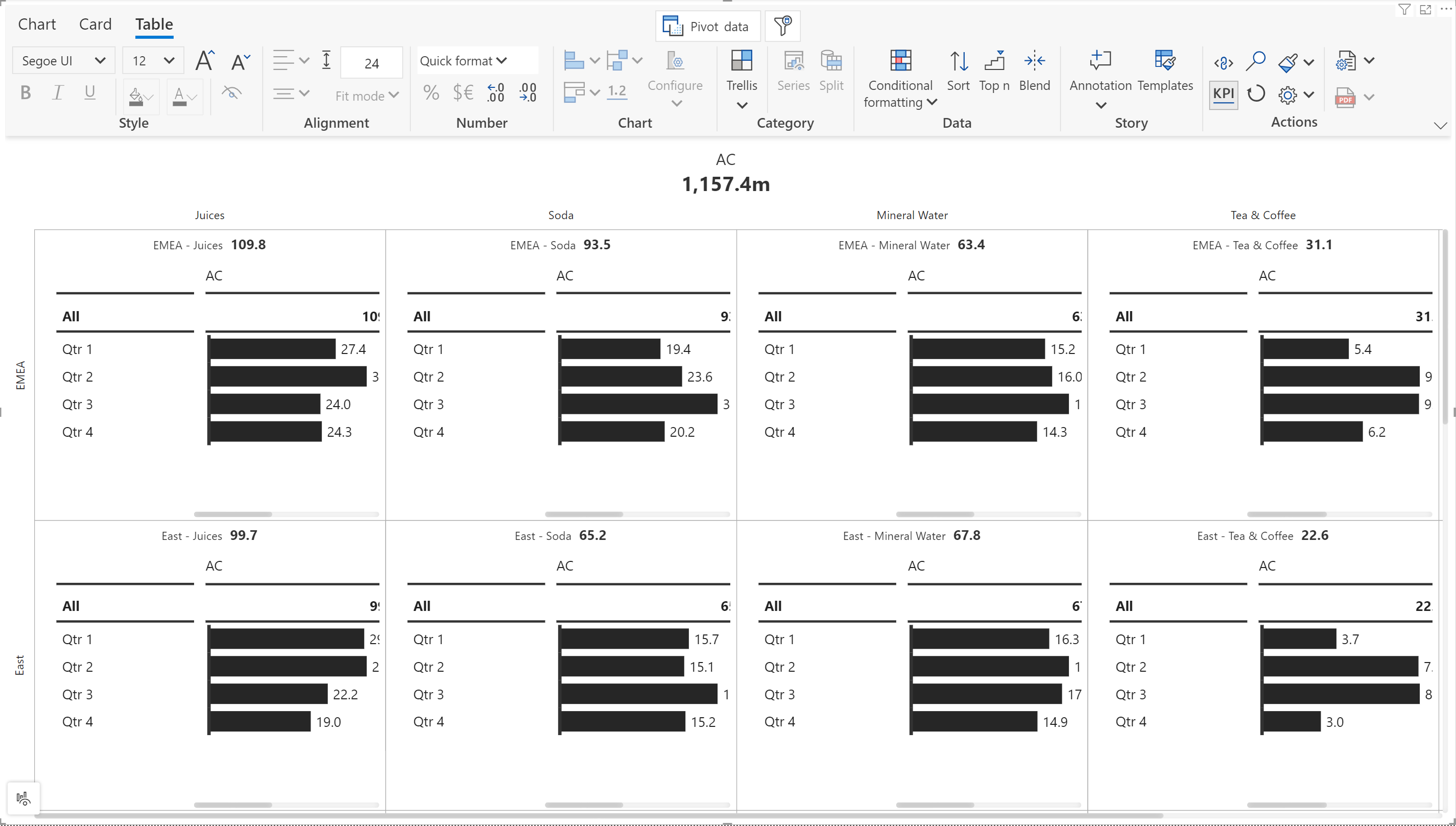Viewport: 1456px width, 826px height.
Task: Open the Segoe UI font dropdown
Action: 63,61
